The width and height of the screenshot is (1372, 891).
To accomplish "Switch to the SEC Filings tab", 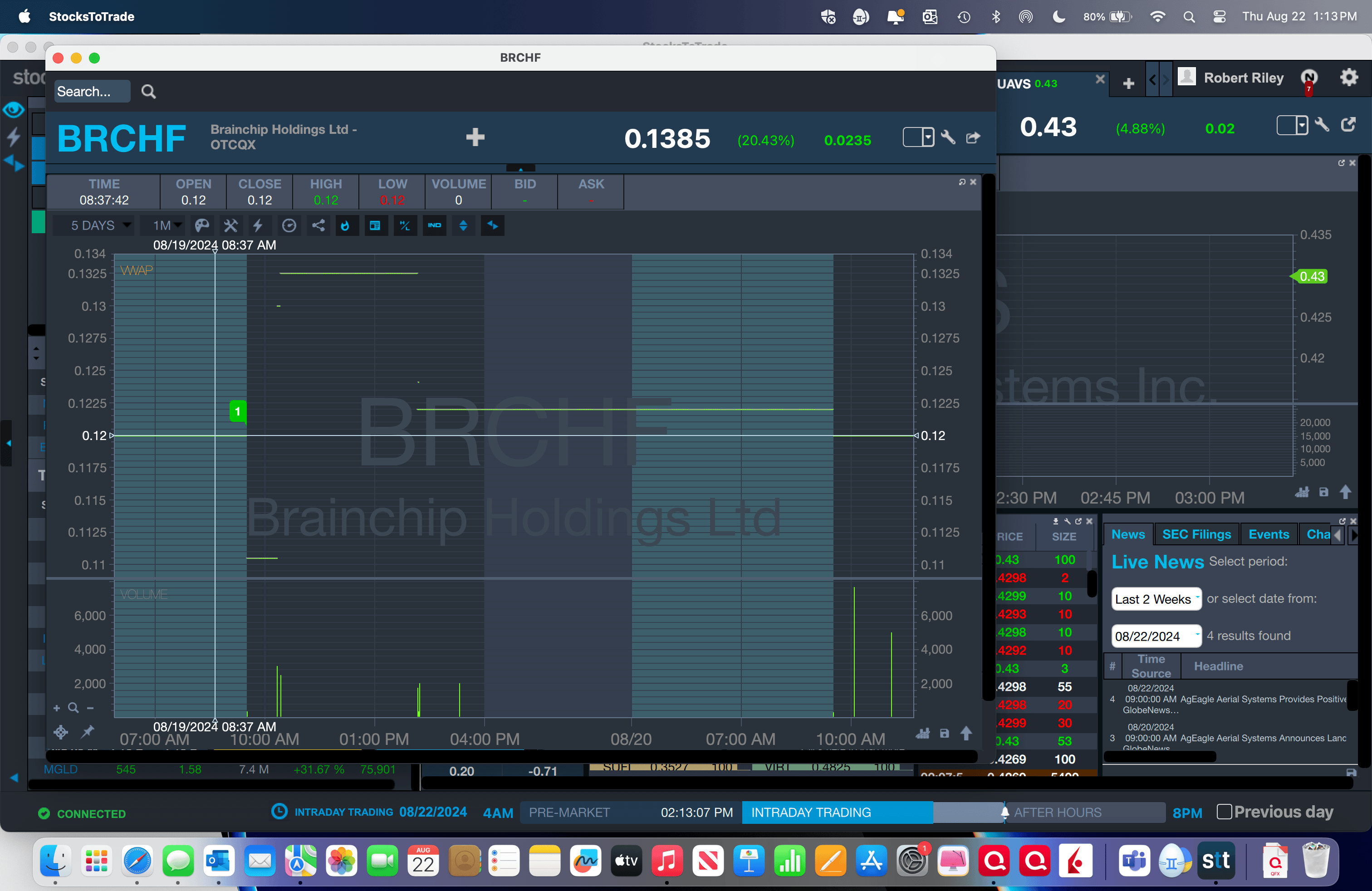I will (1196, 534).
